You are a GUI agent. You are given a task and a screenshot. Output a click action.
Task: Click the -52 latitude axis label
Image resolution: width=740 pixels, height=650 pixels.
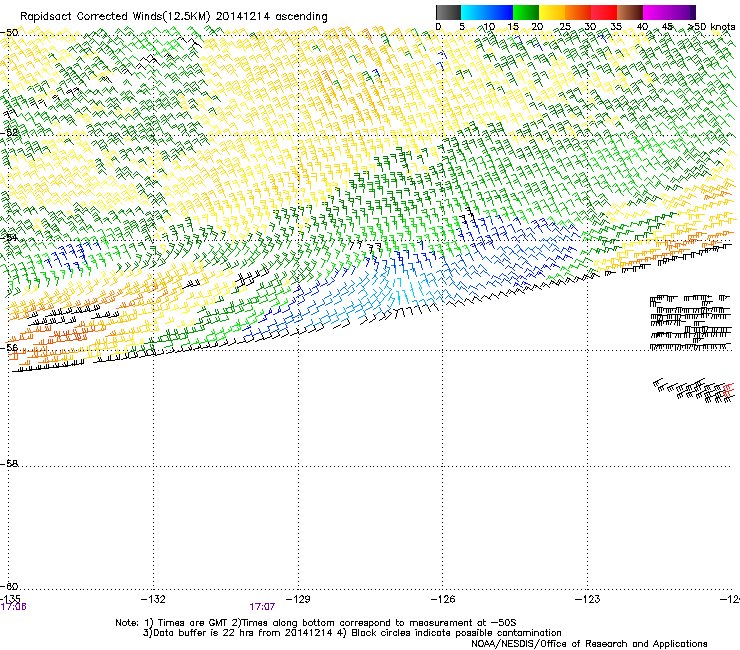[x=9, y=133]
